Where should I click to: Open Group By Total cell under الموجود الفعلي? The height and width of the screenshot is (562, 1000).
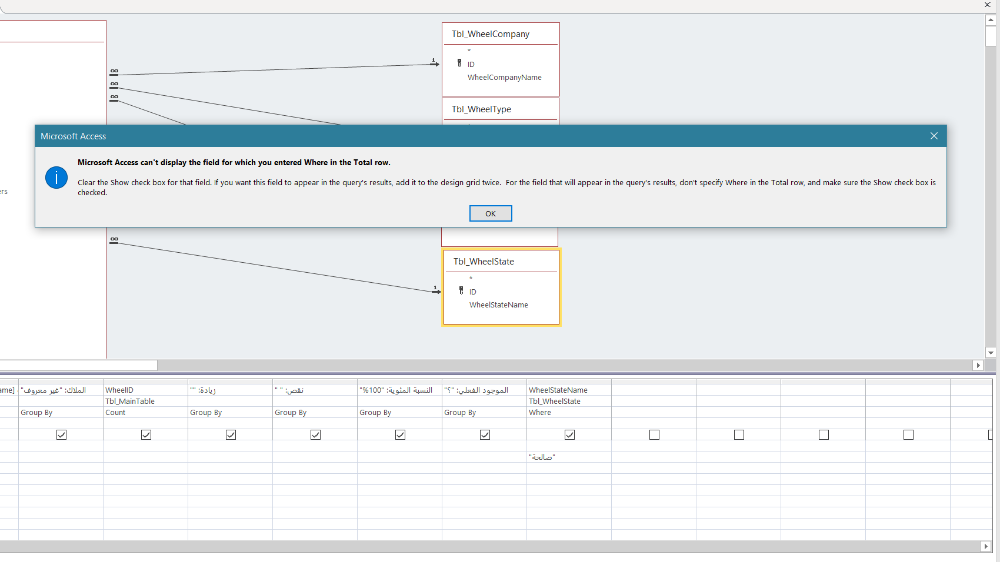(x=485, y=413)
